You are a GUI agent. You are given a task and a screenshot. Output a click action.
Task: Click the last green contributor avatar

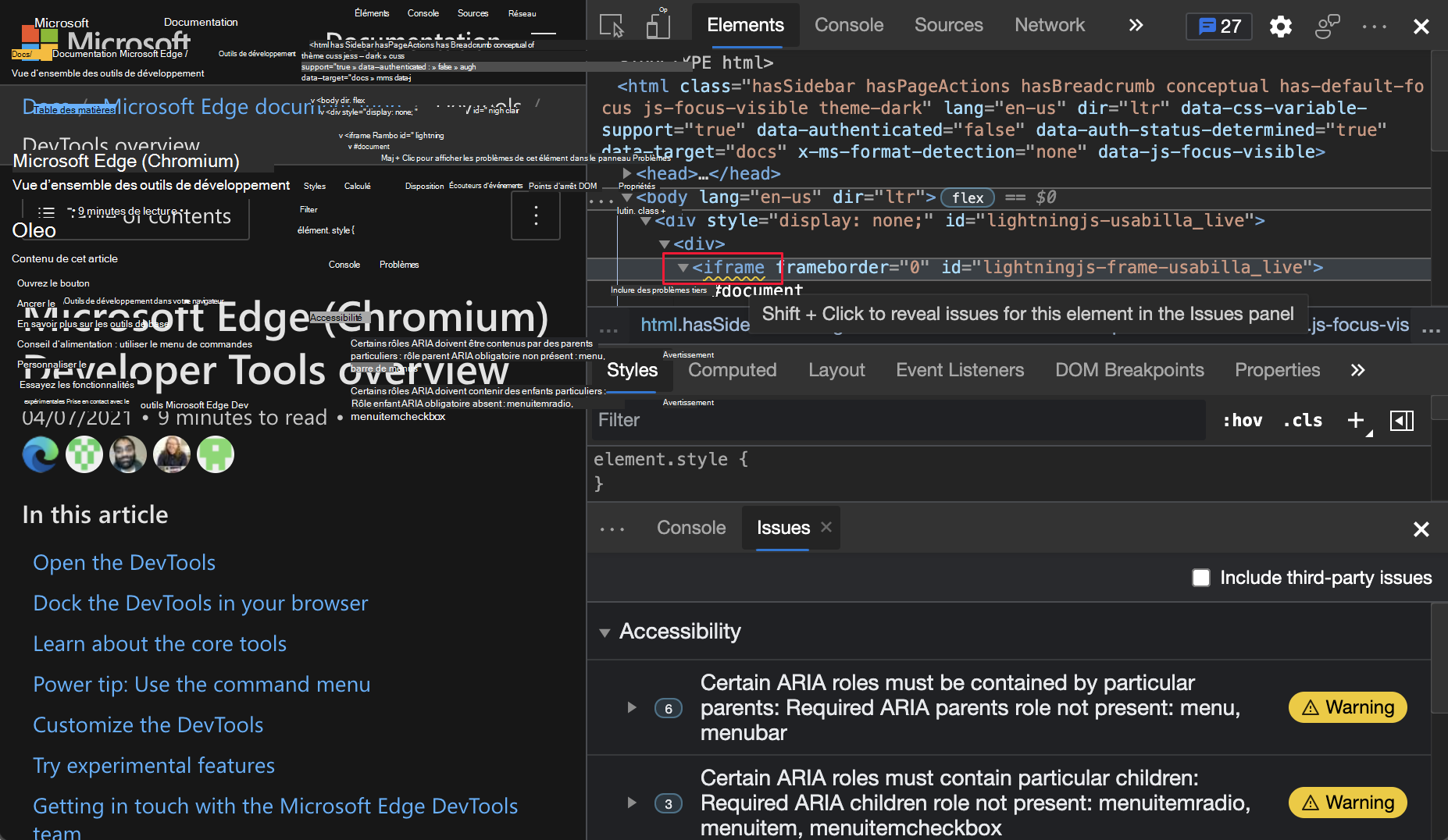216,454
